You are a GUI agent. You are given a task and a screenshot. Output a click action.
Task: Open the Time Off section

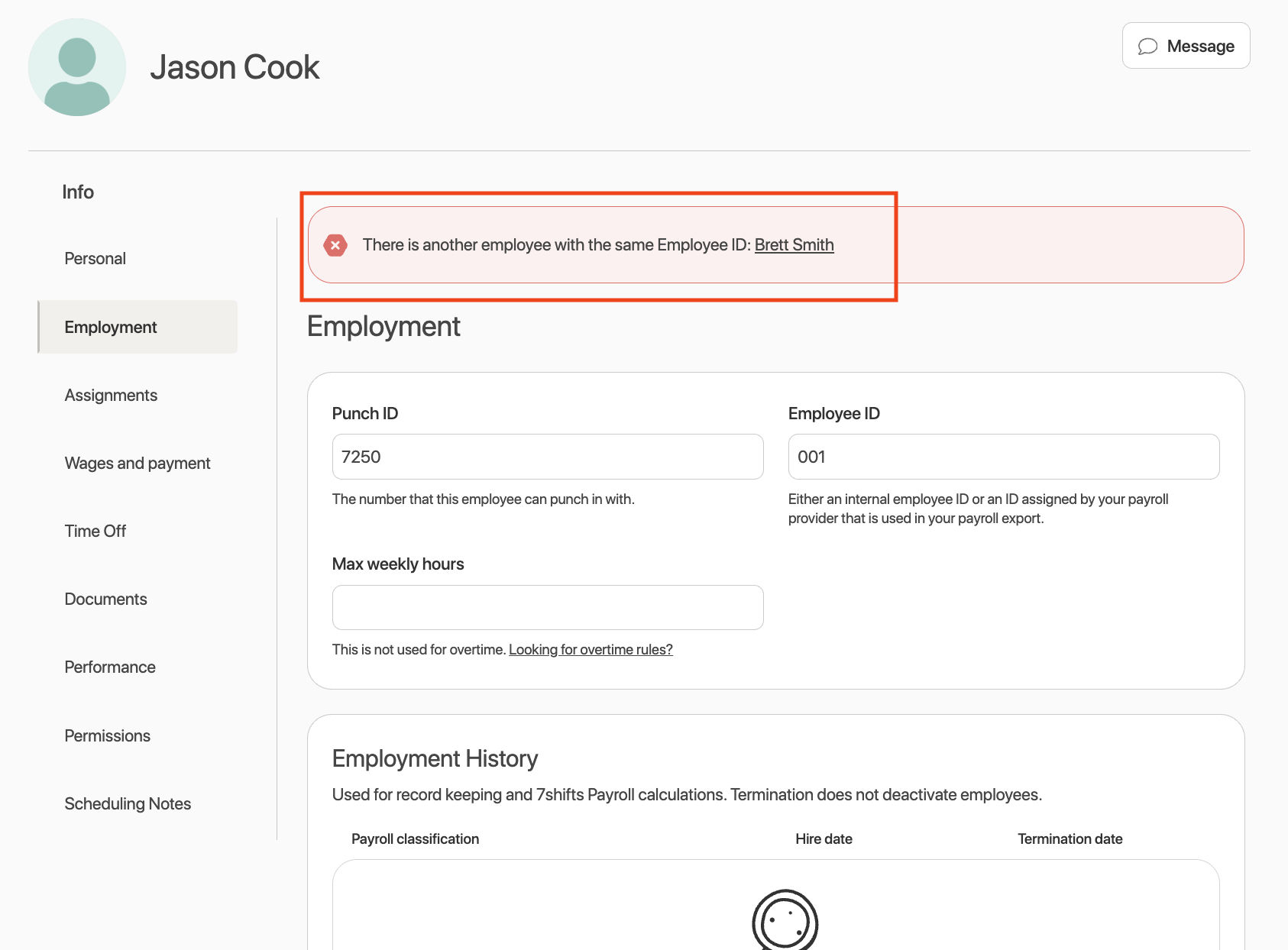coord(95,532)
